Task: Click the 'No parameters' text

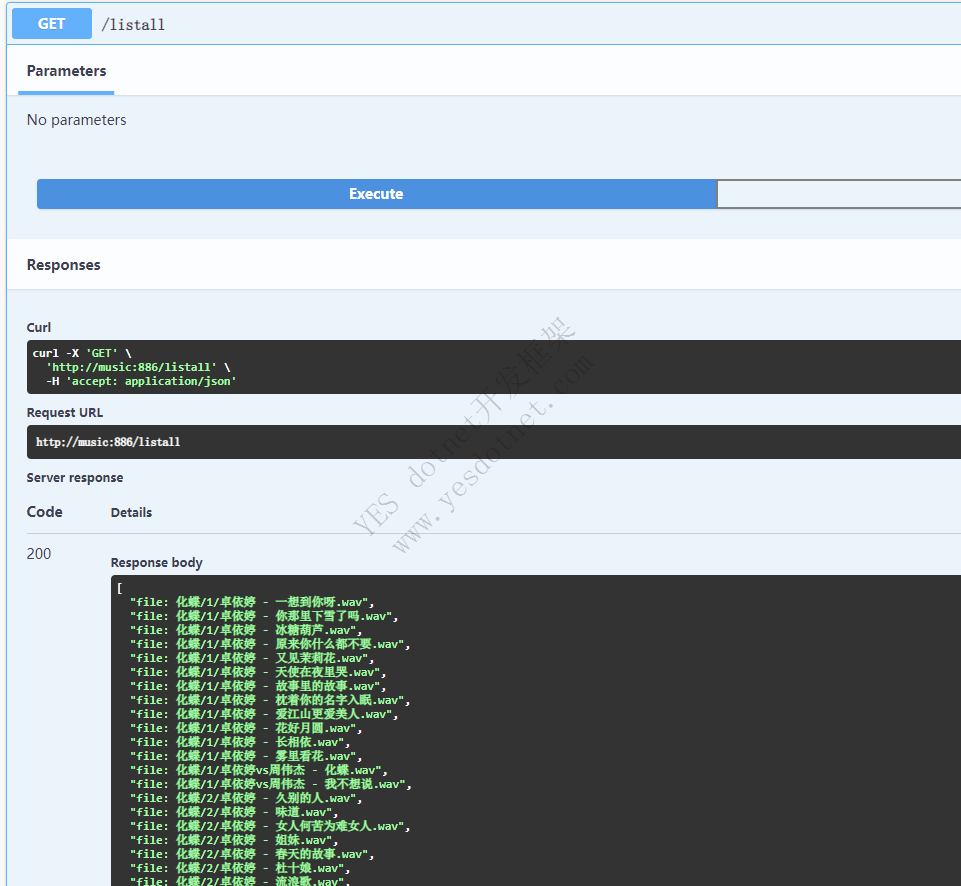Action: point(77,120)
